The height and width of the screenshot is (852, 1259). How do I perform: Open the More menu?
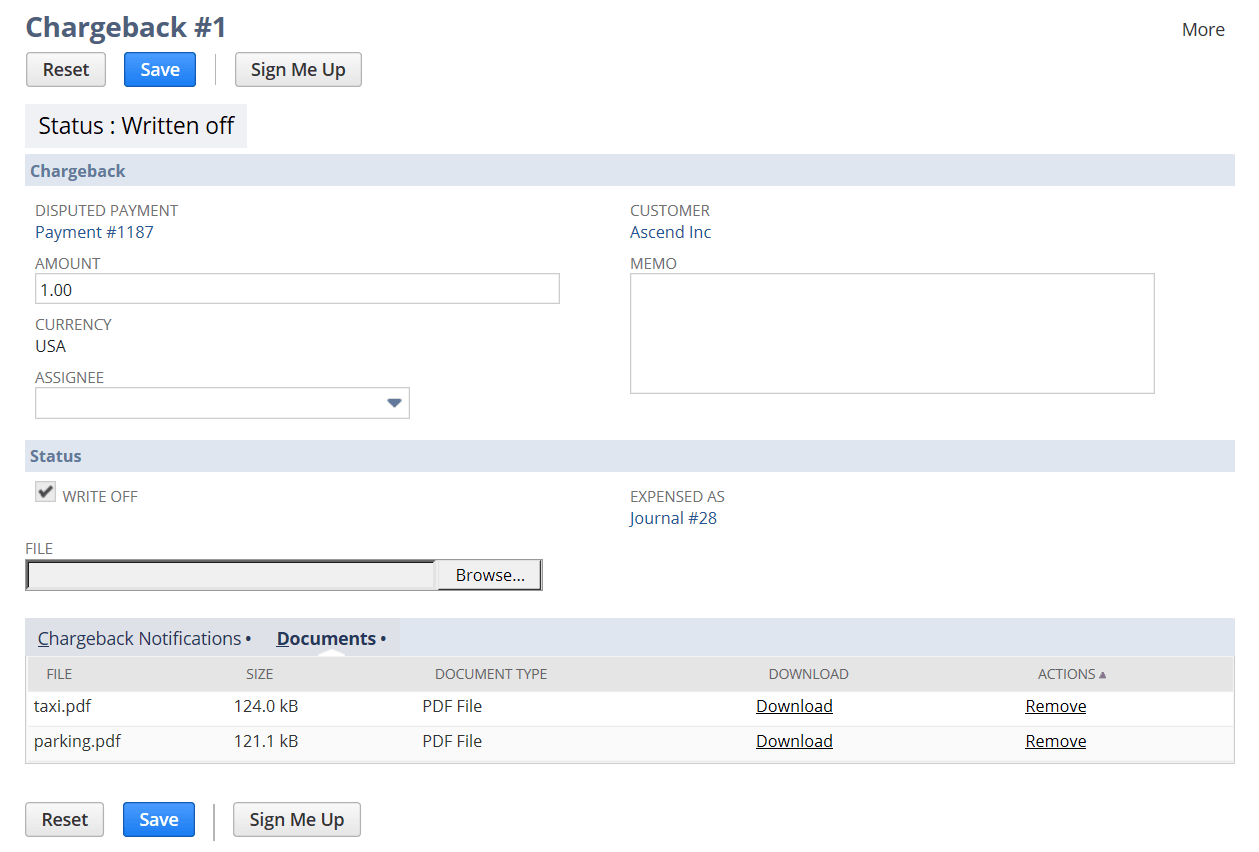coord(1202,30)
